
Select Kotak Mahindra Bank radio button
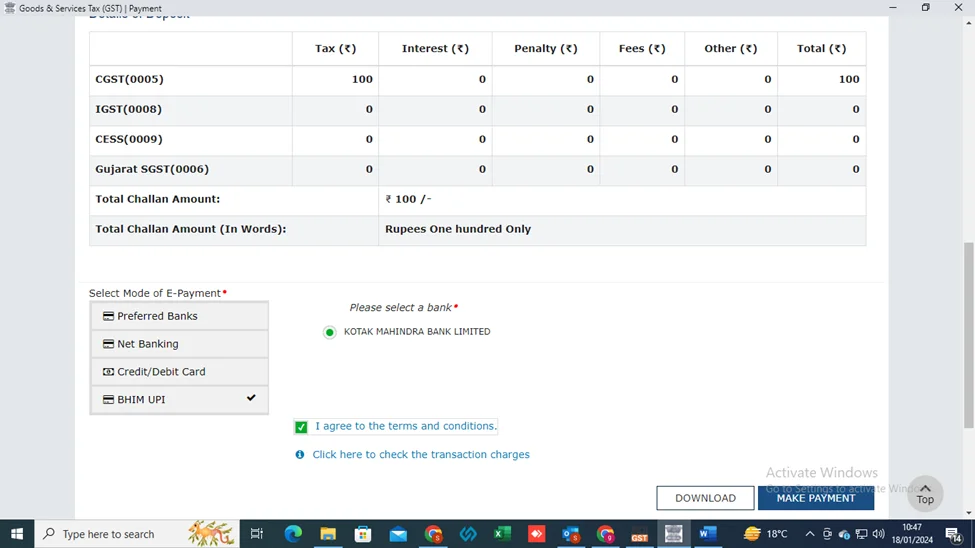[x=330, y=332]
